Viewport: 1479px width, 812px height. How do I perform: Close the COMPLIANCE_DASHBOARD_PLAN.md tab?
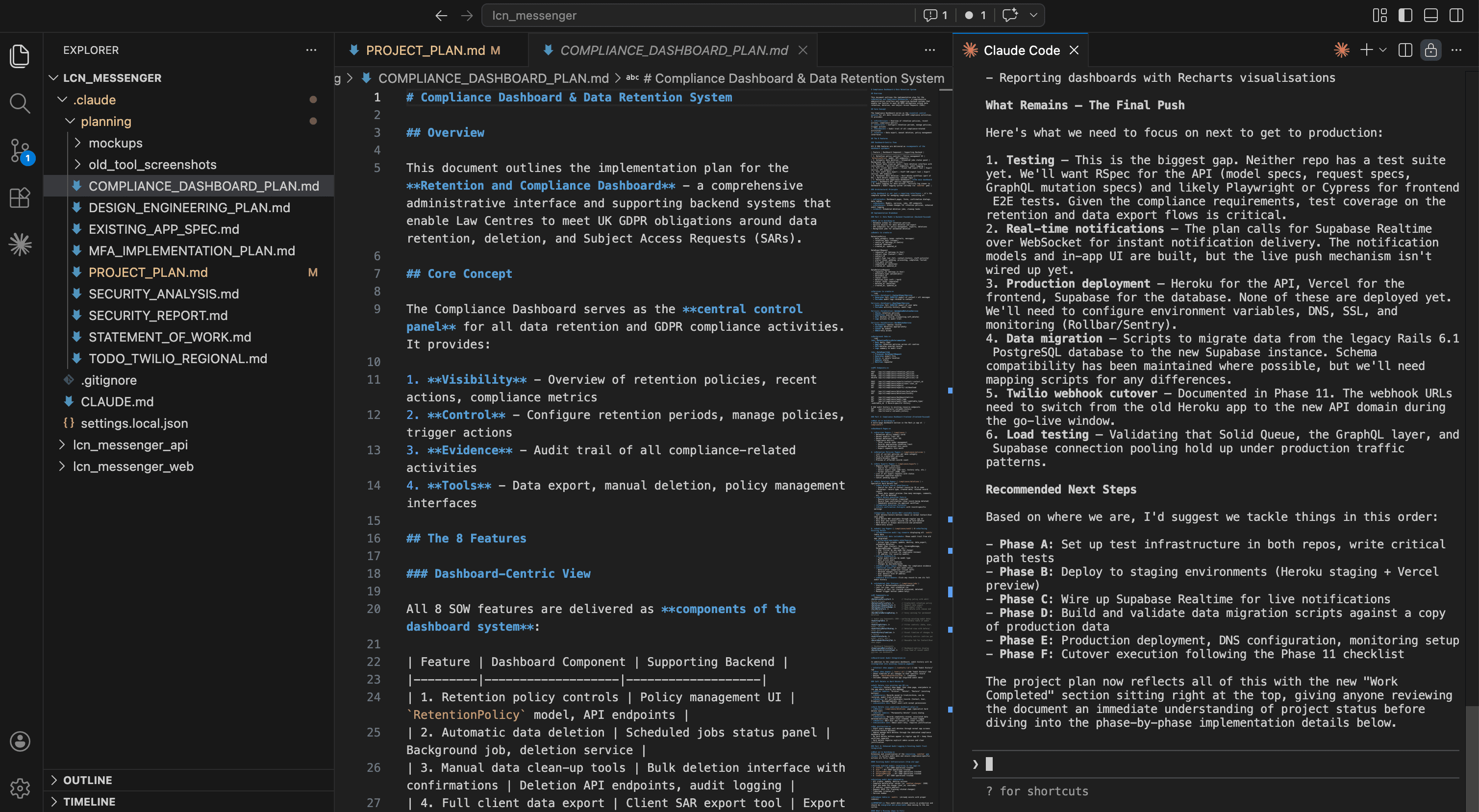tap(803, 50)
